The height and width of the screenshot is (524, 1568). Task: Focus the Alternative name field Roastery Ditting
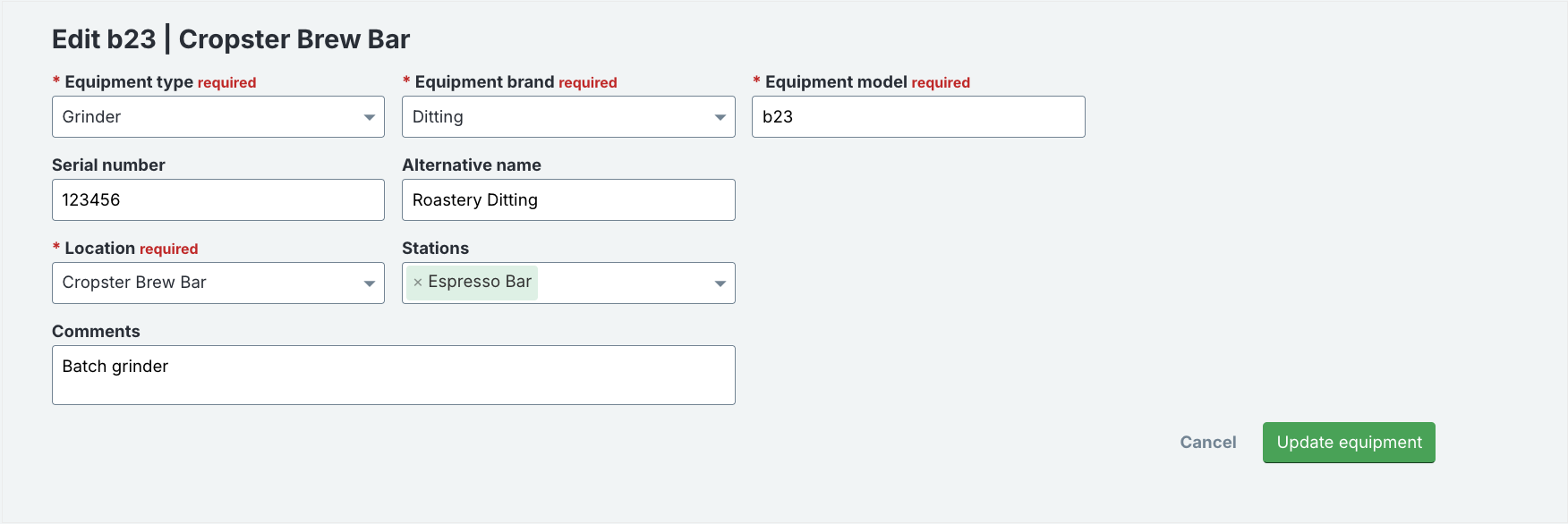click(568, 200)
